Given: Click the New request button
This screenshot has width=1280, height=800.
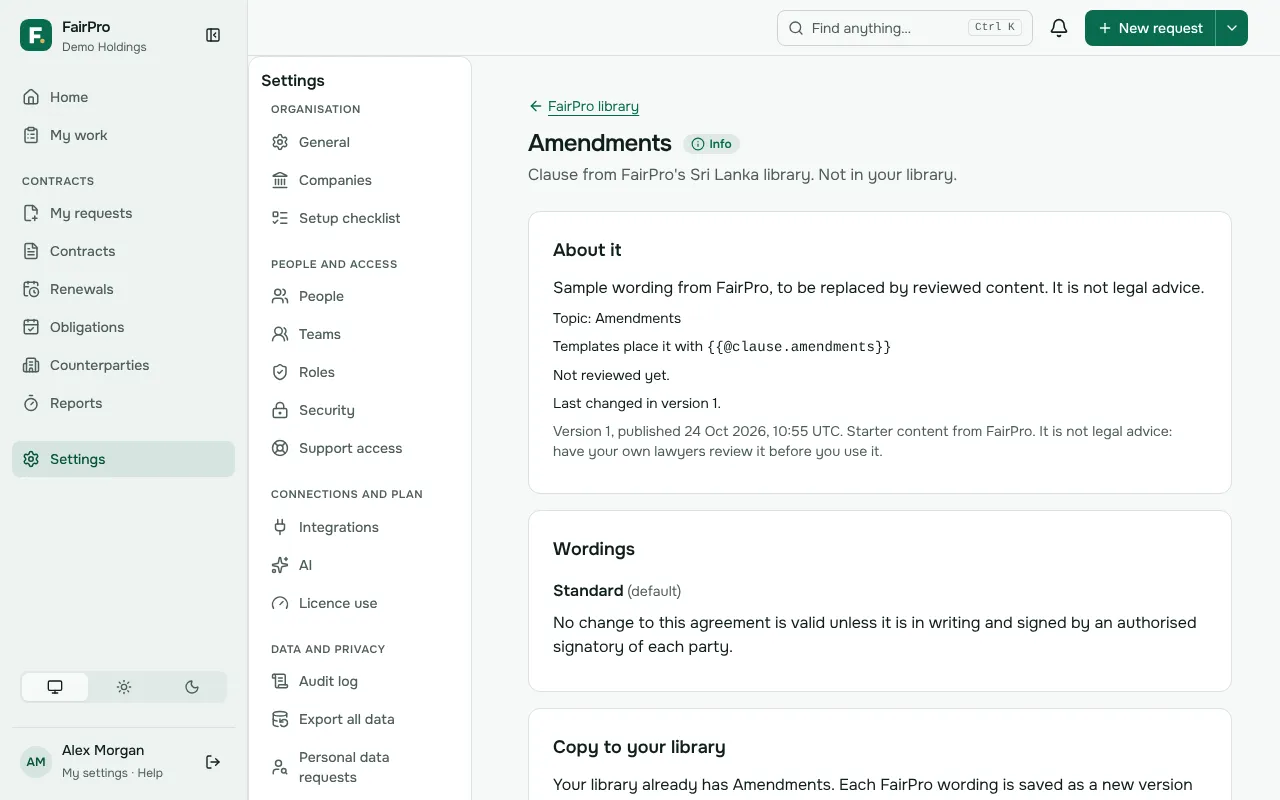Looking at the screenshot, I should [x=1150, y=28].
